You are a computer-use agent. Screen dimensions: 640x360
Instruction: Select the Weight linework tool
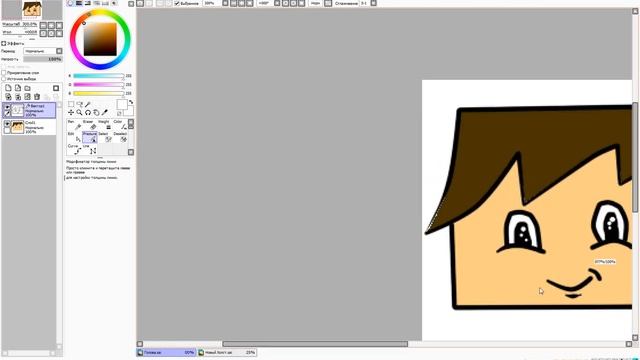pos(105,124)
